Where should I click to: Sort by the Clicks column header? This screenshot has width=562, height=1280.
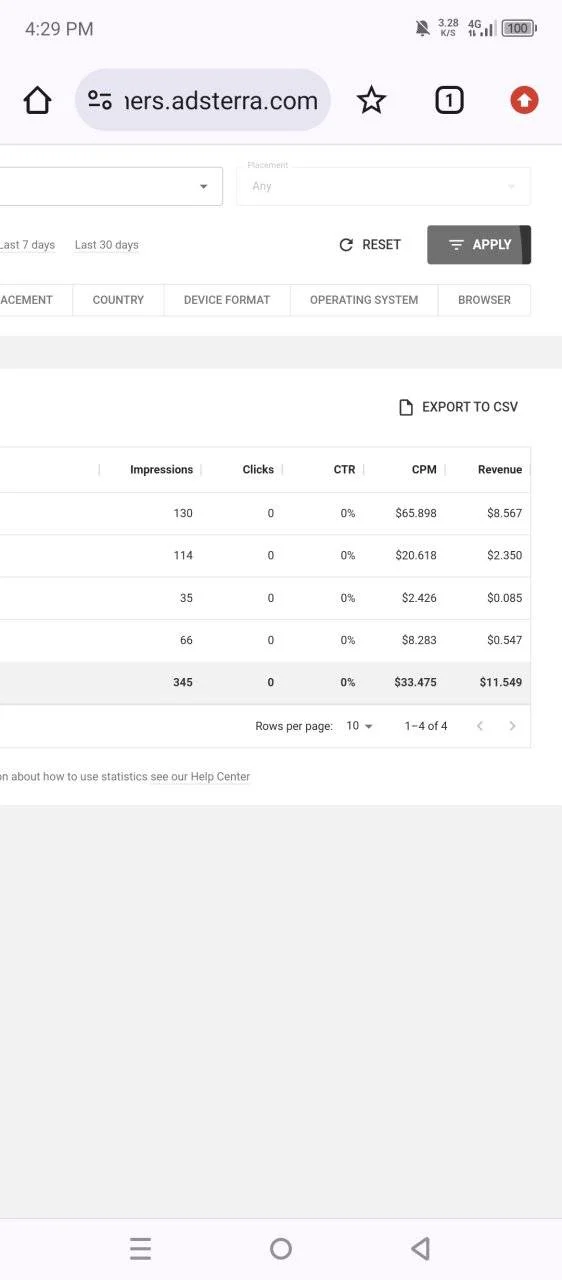(x=258, y=470)
